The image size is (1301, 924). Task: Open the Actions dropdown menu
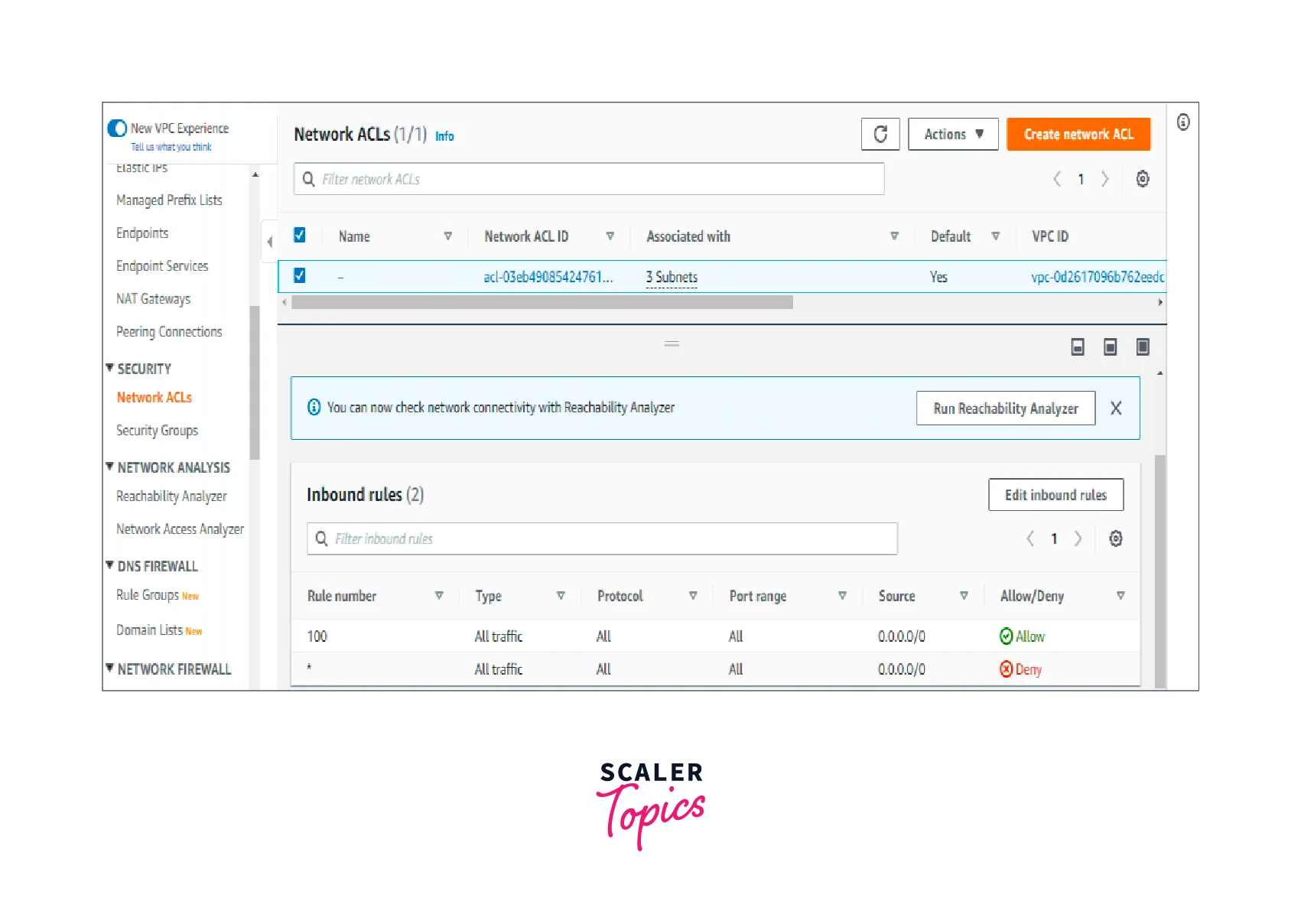952,135
